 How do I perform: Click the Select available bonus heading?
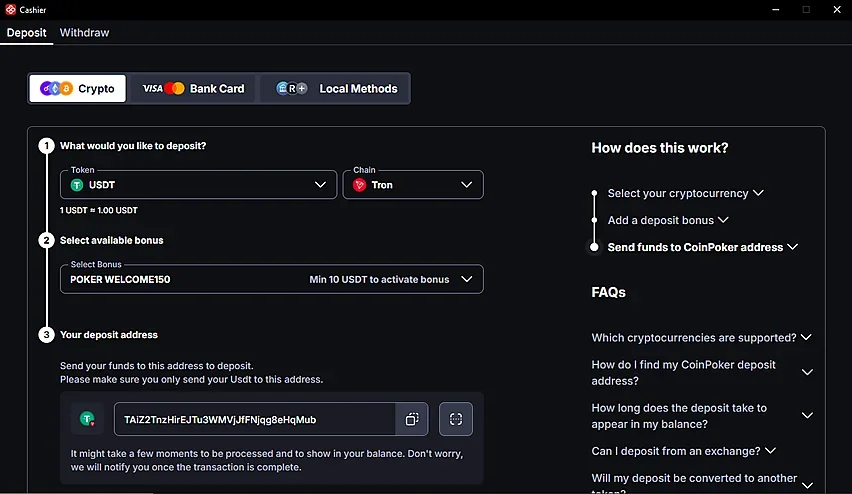point(111,240)
